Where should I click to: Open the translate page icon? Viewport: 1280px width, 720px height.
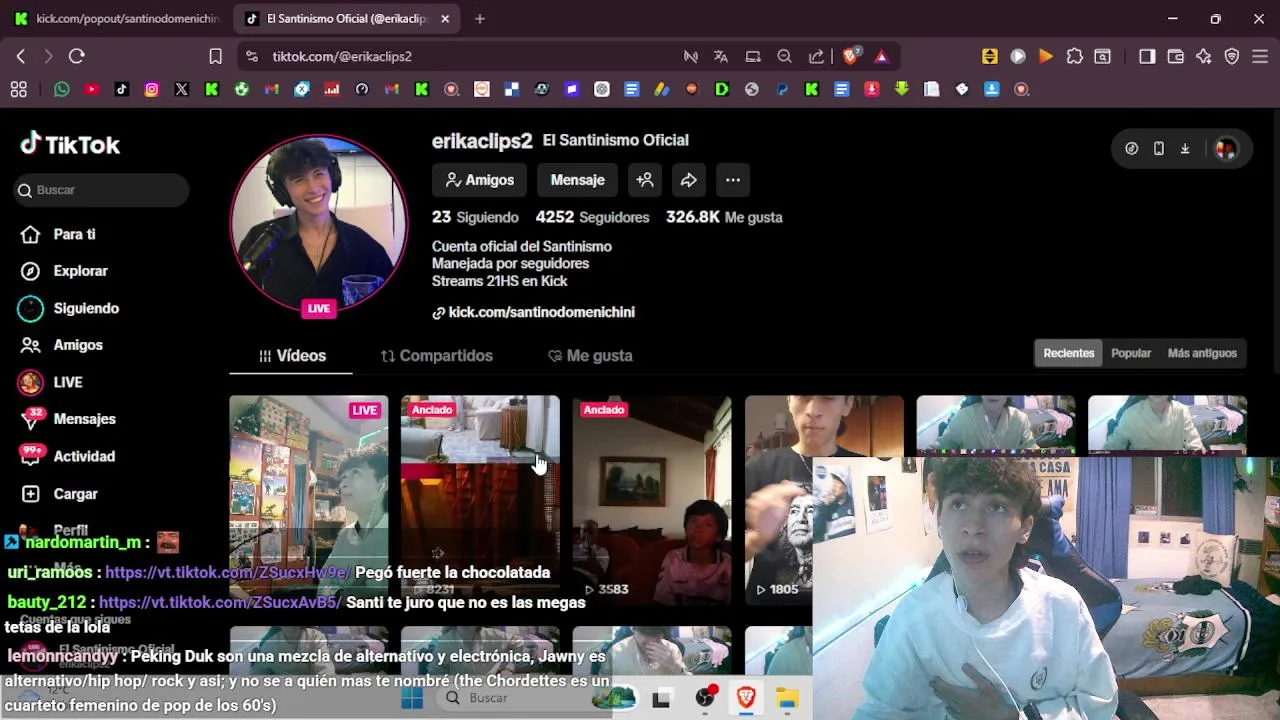pyautogui.click(x=721, y=57)
